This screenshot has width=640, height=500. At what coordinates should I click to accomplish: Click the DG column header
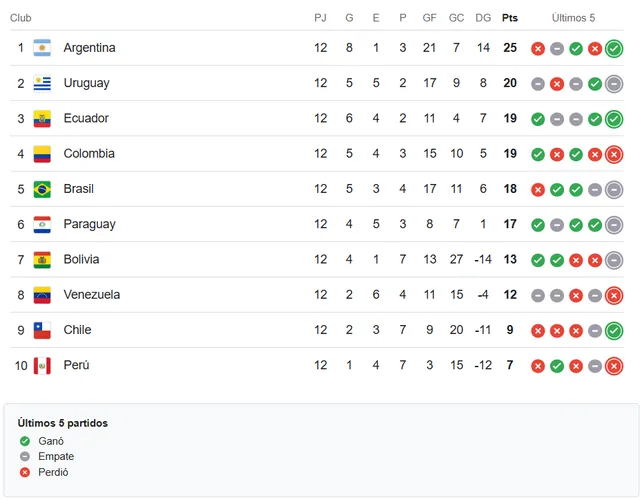(483, 18)
